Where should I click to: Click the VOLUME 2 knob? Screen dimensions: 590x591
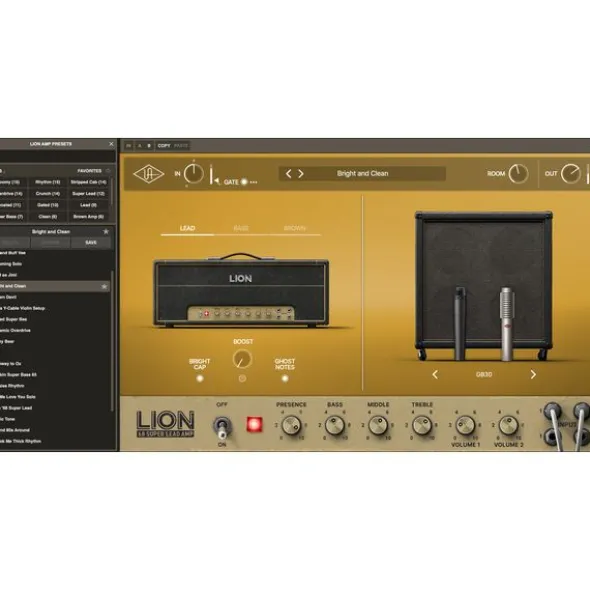(509, 426)
